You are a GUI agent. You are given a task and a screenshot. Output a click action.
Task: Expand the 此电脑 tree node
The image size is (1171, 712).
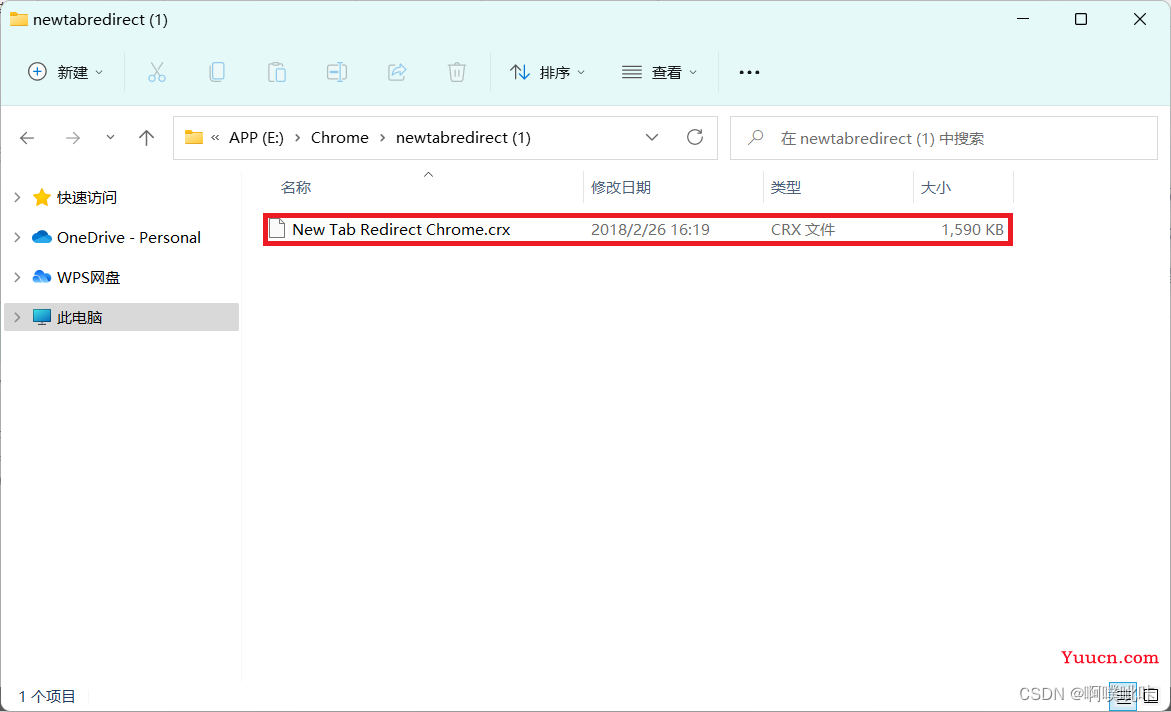[17, 318]
